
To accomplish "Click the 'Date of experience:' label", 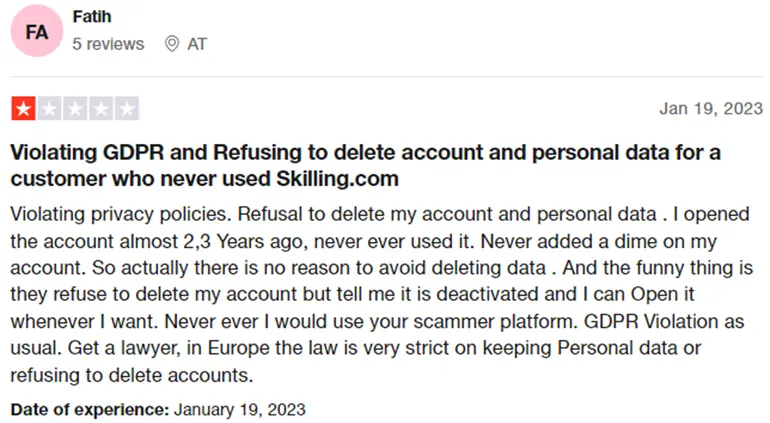I will pyautogui.click(x=90, y=410).
